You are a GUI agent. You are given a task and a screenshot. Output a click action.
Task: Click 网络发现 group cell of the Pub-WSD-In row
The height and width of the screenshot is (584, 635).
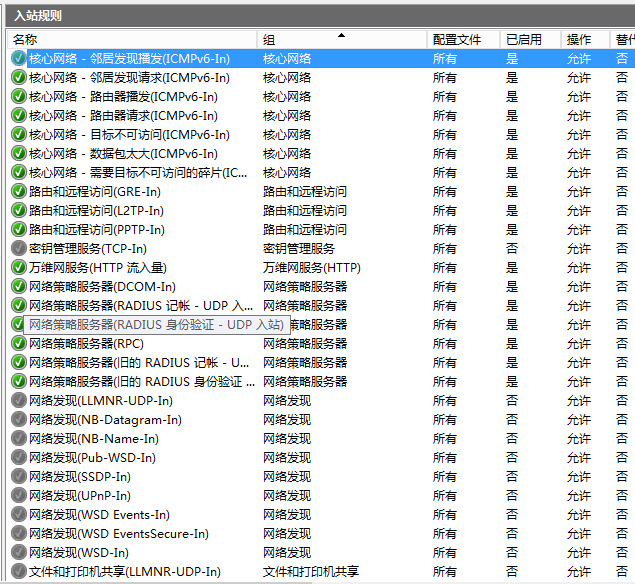(x=287, y=458)
